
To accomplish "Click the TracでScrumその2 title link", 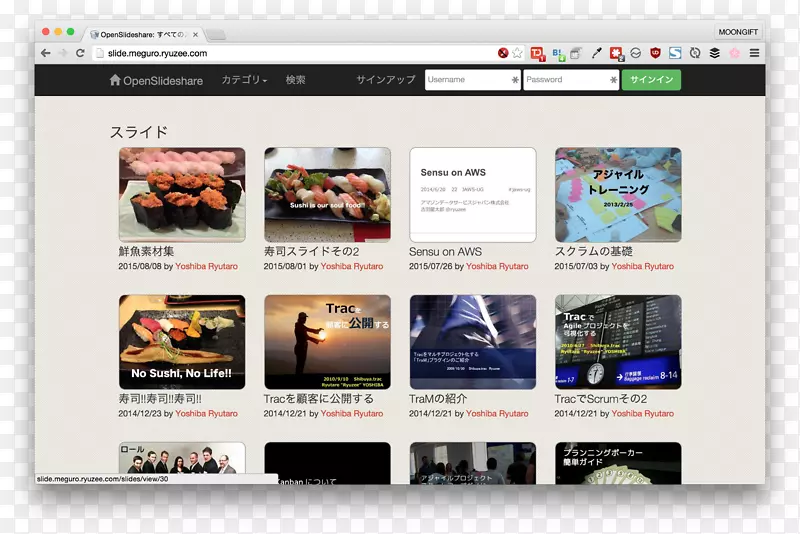I will 601,399.
